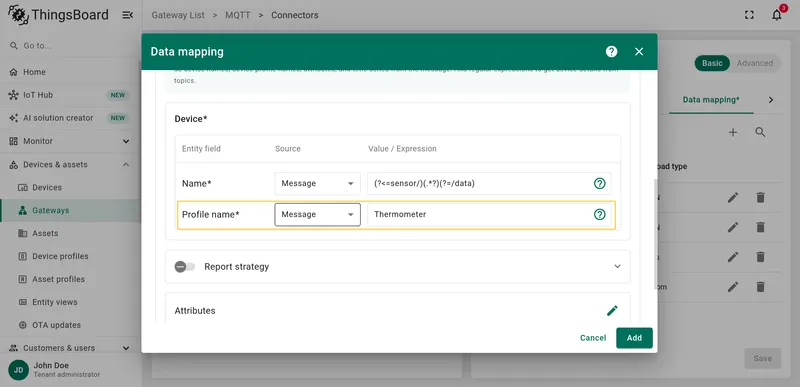Click MQTT breadcrumb

pos(238,15)
